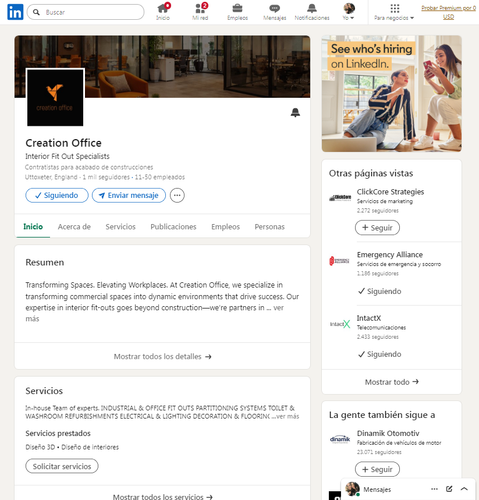Toggle Siguiendo for Emergency Alliance
Image resolution: width=479 pixels, height=500 pixels.
(x=380, y=291)
